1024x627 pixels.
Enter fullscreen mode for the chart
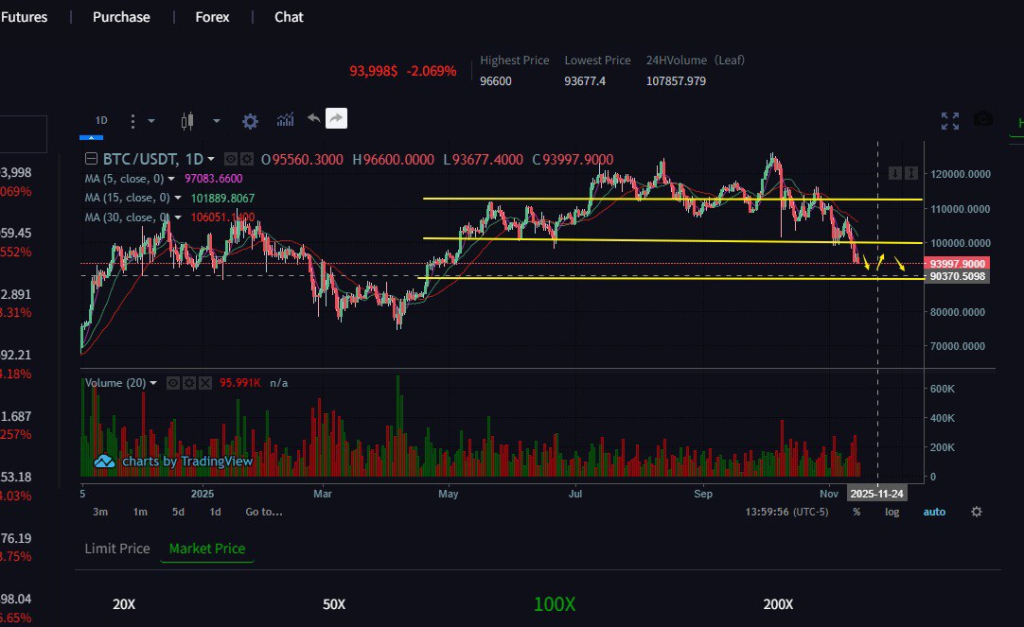950,121
